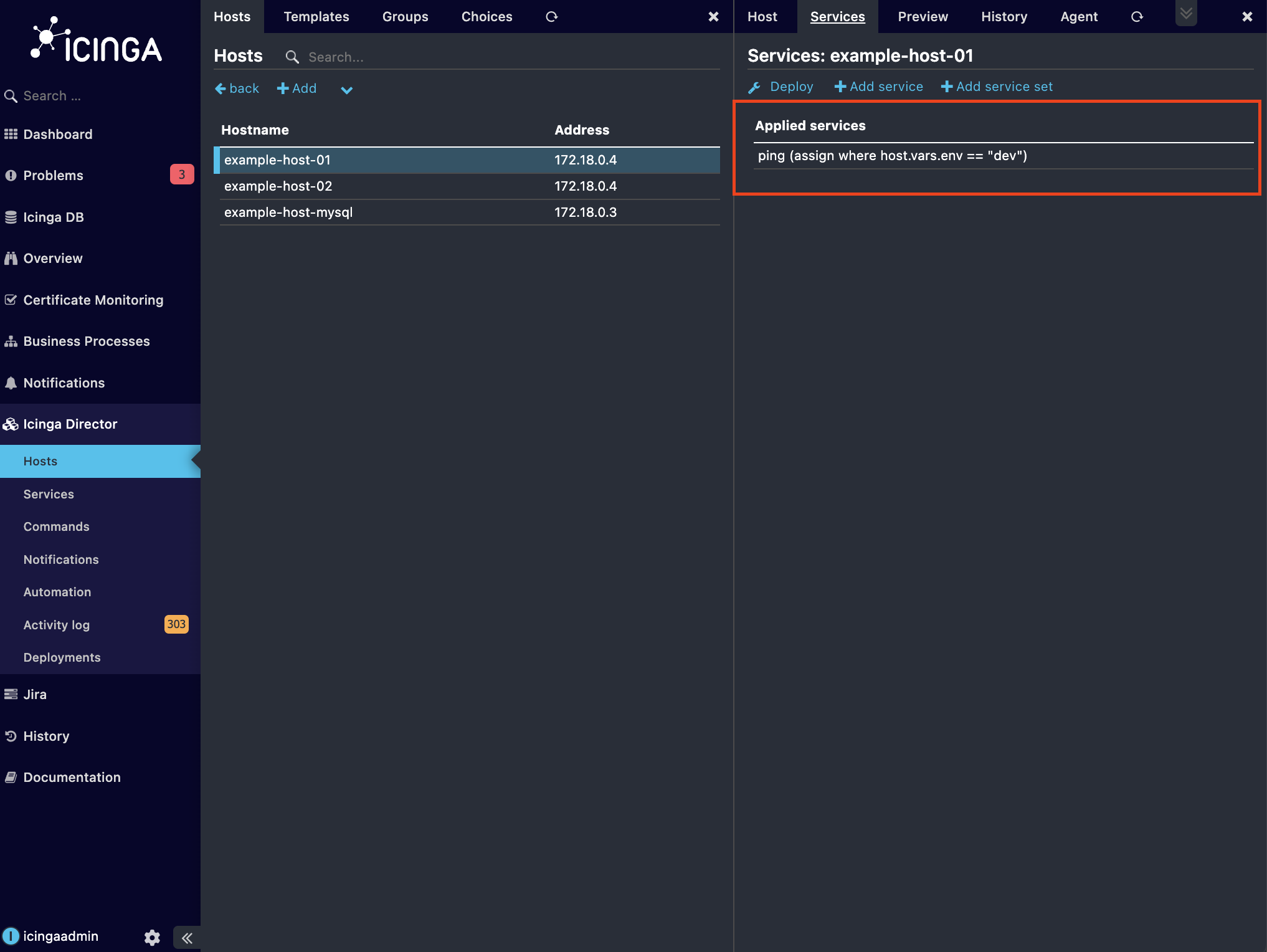Refresh the Services column
The width and height of the screenshot is (1267, 952).
[x=1137, y=17]
